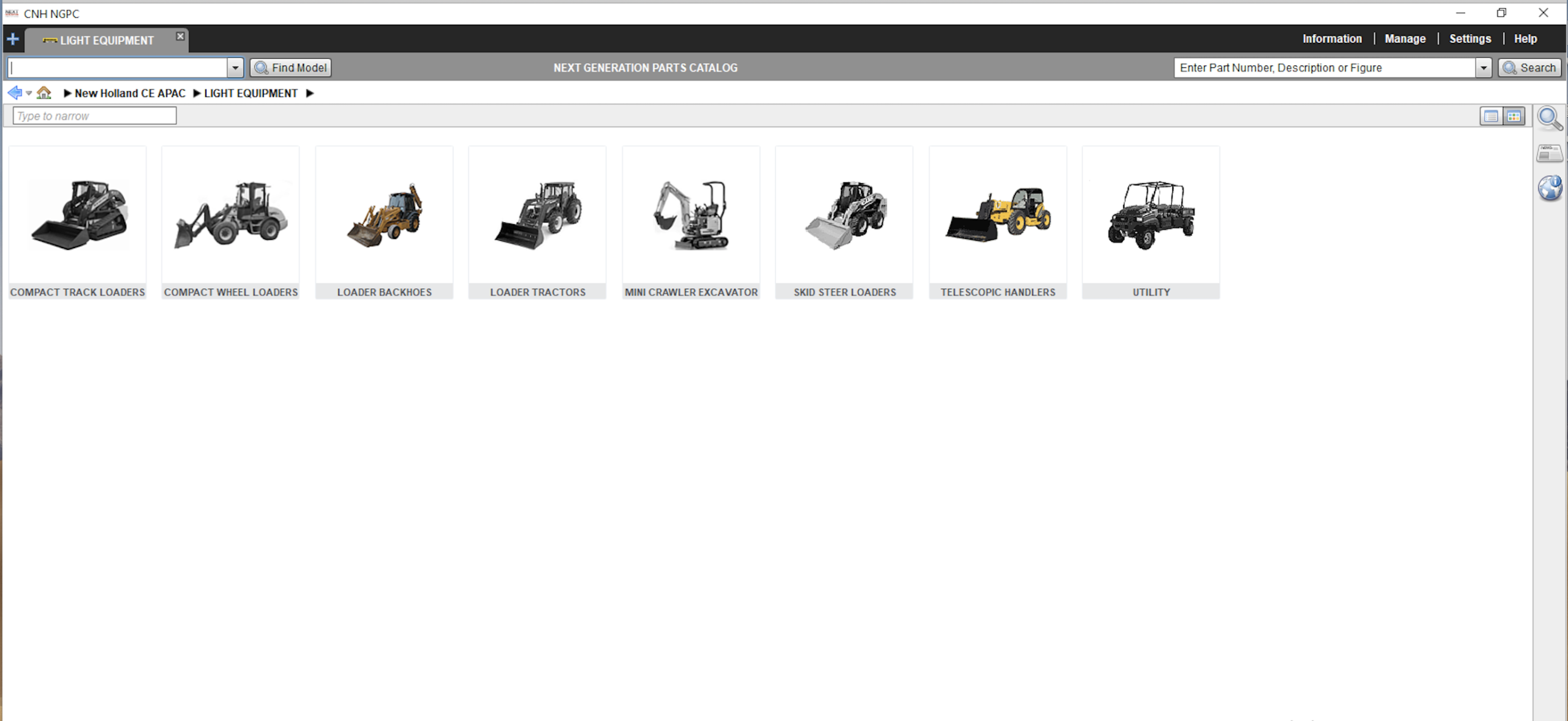Viewport: 1568px width, 721px height.
Task: Expand the part search history dropdown
Action: point(1483,67)
